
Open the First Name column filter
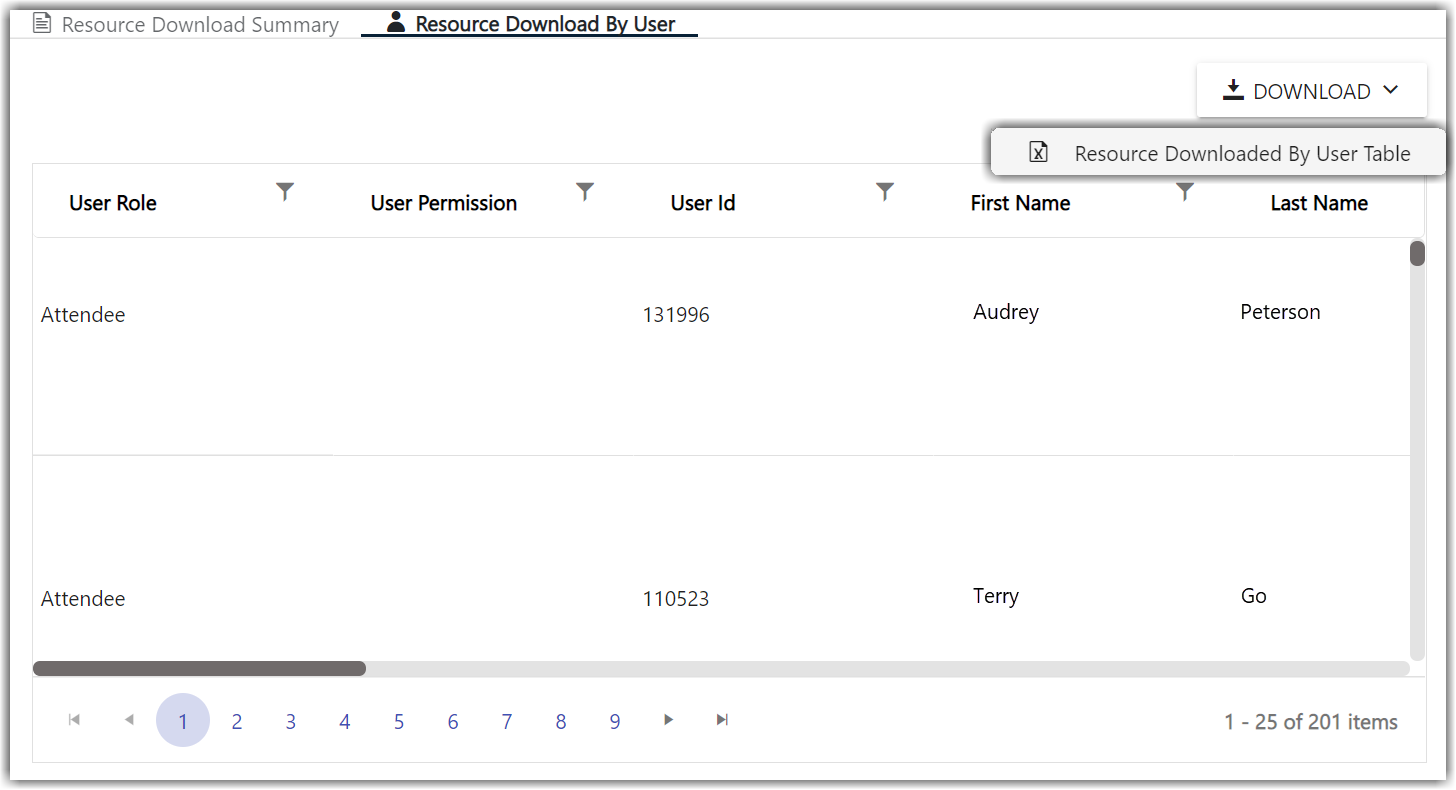pos(1185,191)
